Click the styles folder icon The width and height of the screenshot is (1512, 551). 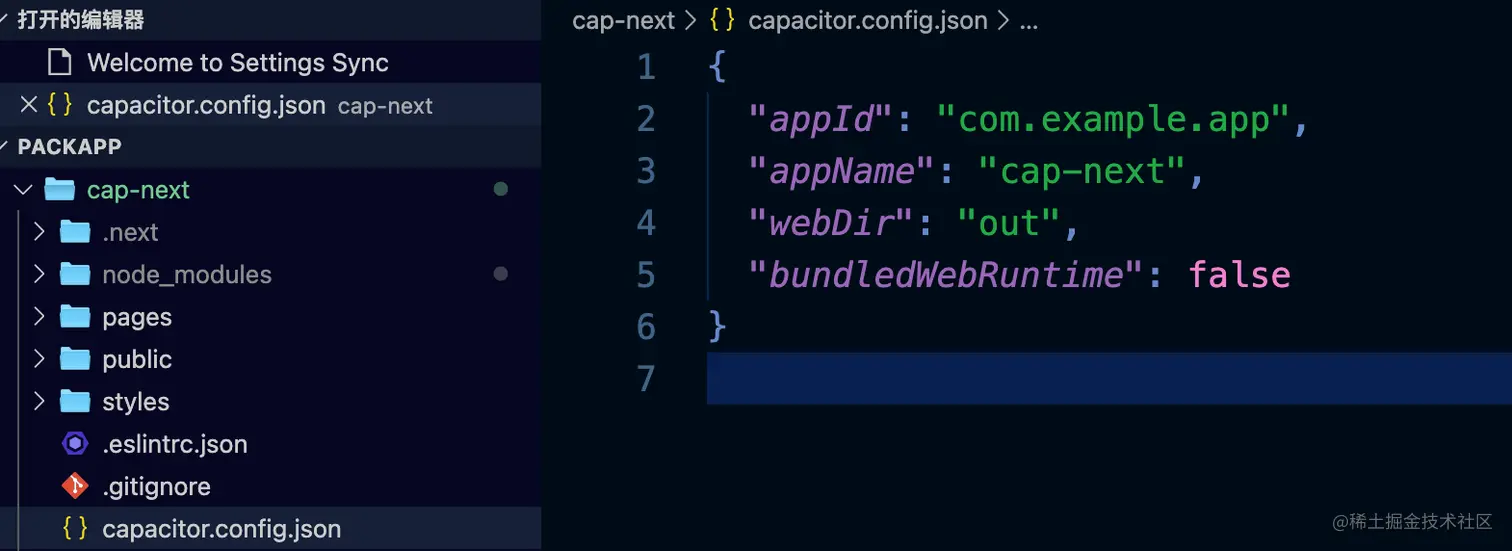coord(76,401)
